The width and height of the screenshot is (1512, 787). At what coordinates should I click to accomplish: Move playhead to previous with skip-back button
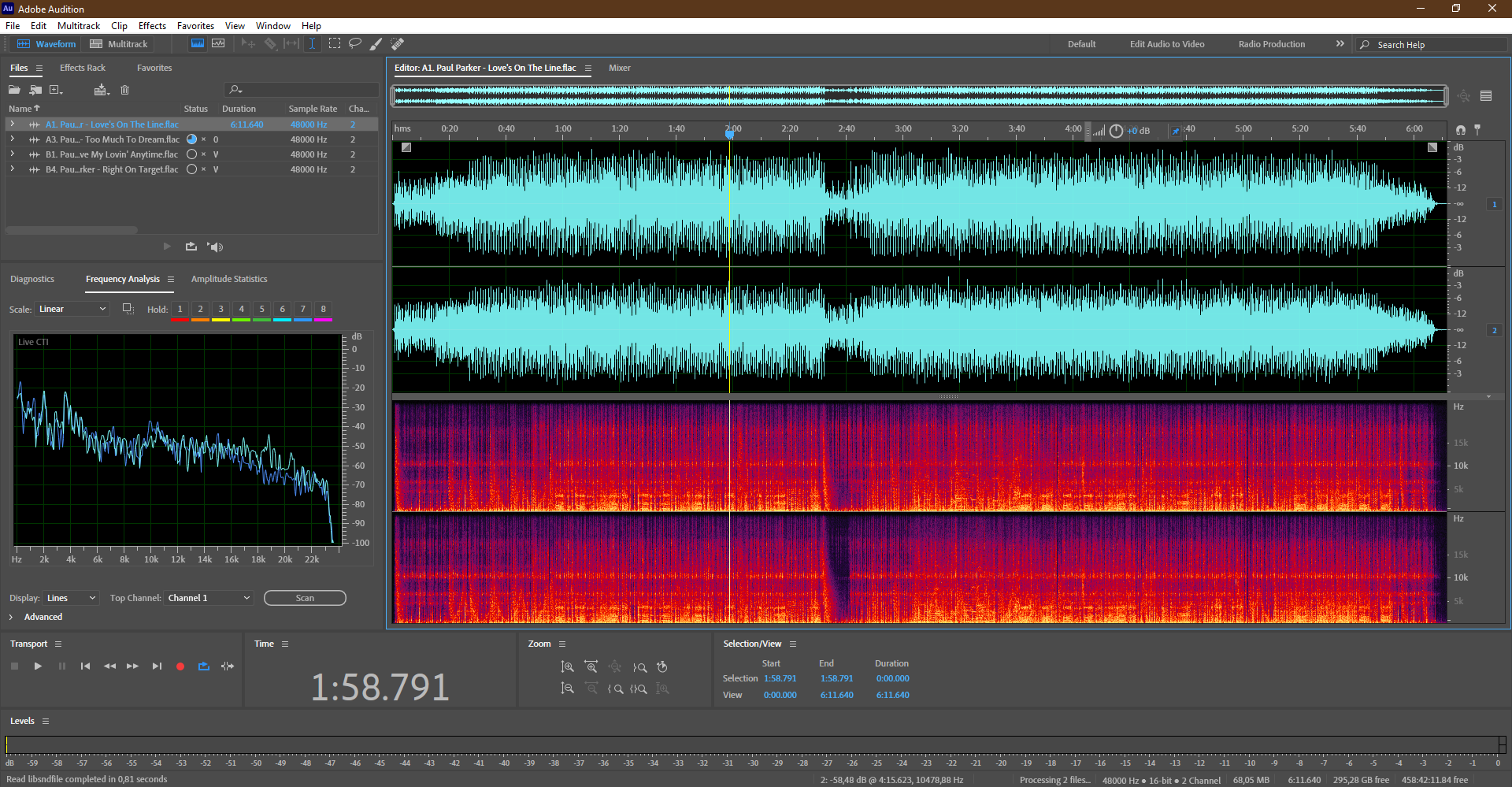pos(85,666)
